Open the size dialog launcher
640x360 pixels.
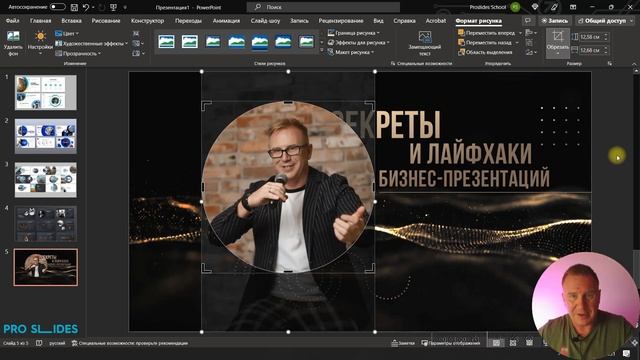coord(610,64)
